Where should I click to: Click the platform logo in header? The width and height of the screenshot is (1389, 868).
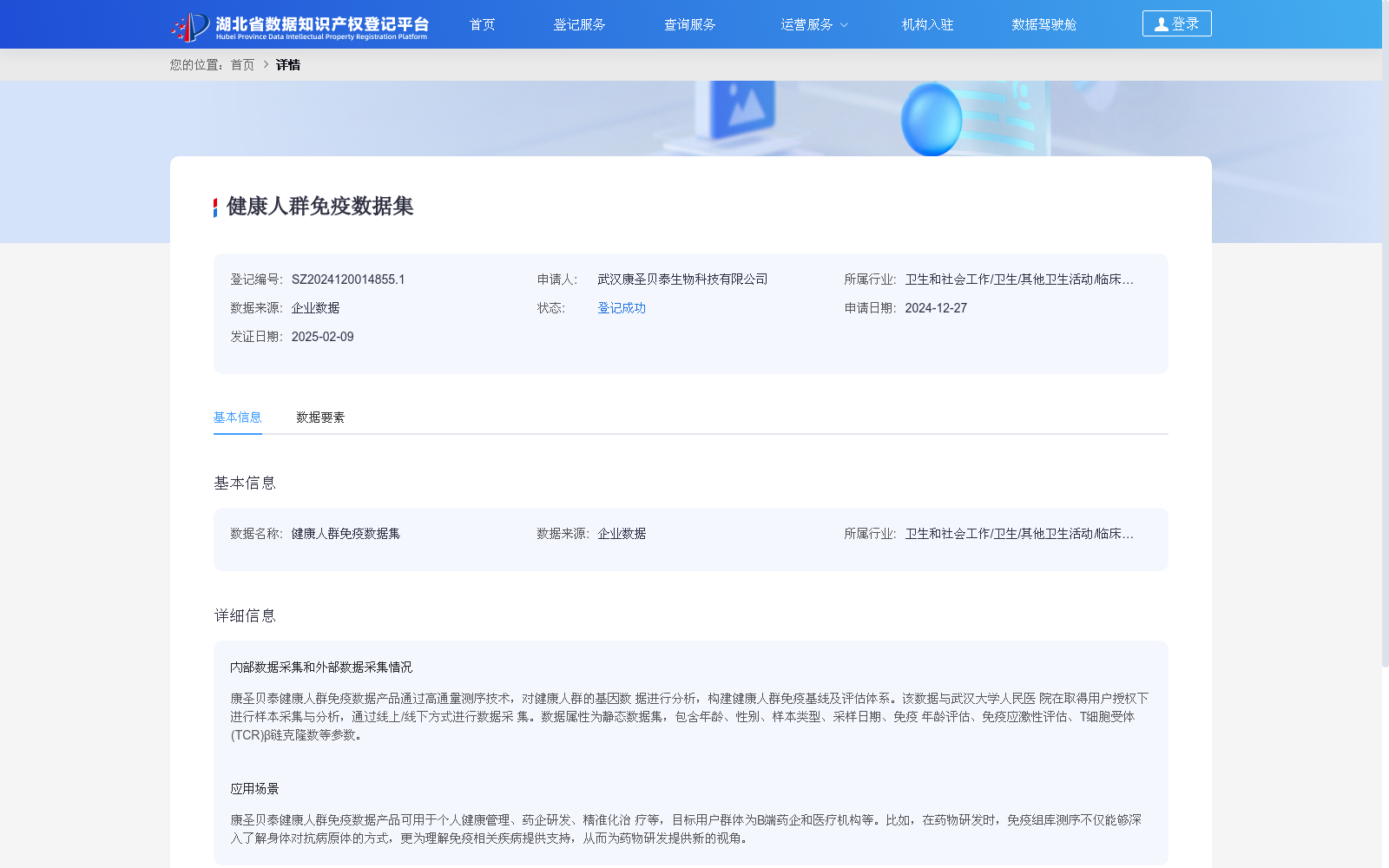tap(300, 26)
